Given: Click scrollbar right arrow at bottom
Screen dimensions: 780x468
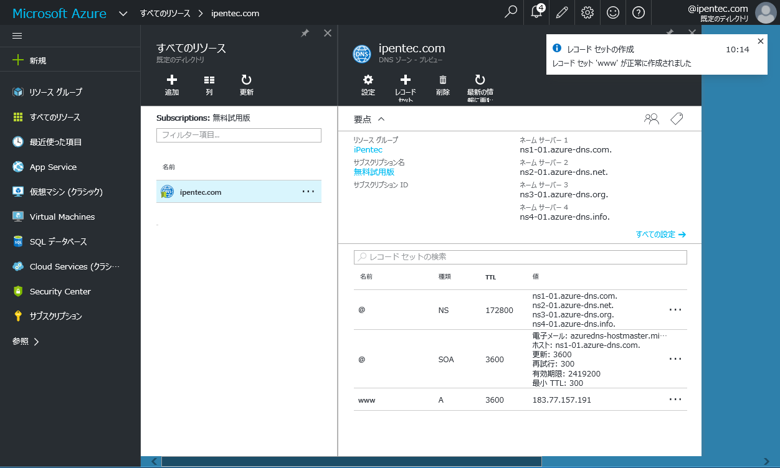Looking at the screenshot, I should (x=767, y=462).
